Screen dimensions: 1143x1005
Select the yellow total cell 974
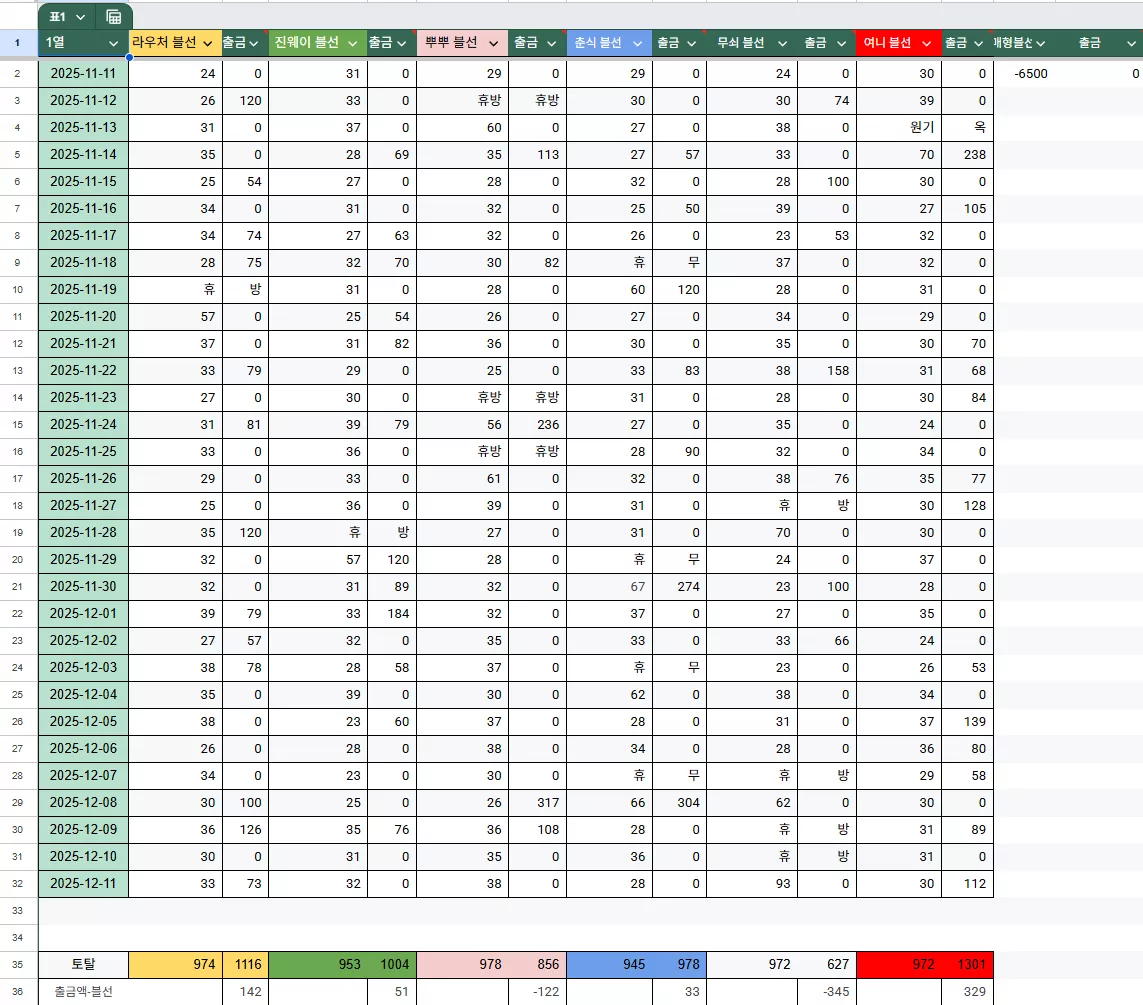click(176, 964)
